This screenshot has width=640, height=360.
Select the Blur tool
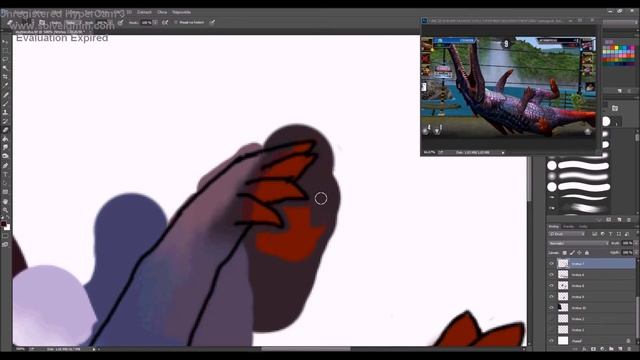[5, 147]
